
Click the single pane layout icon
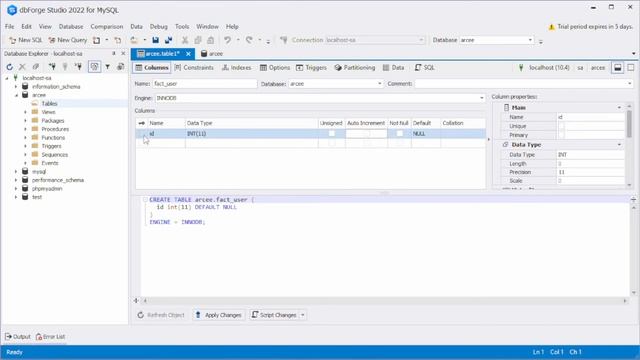click(x=631, y=68)
